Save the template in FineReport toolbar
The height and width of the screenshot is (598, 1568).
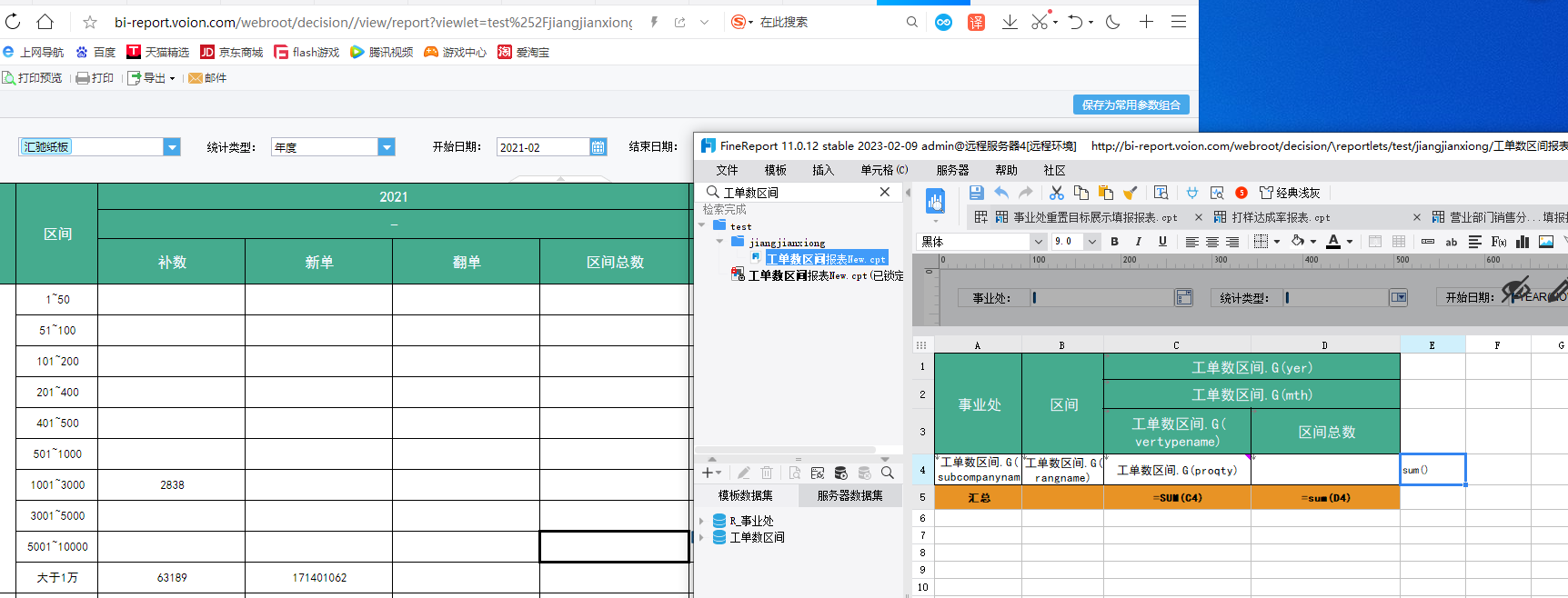[976, 192]
